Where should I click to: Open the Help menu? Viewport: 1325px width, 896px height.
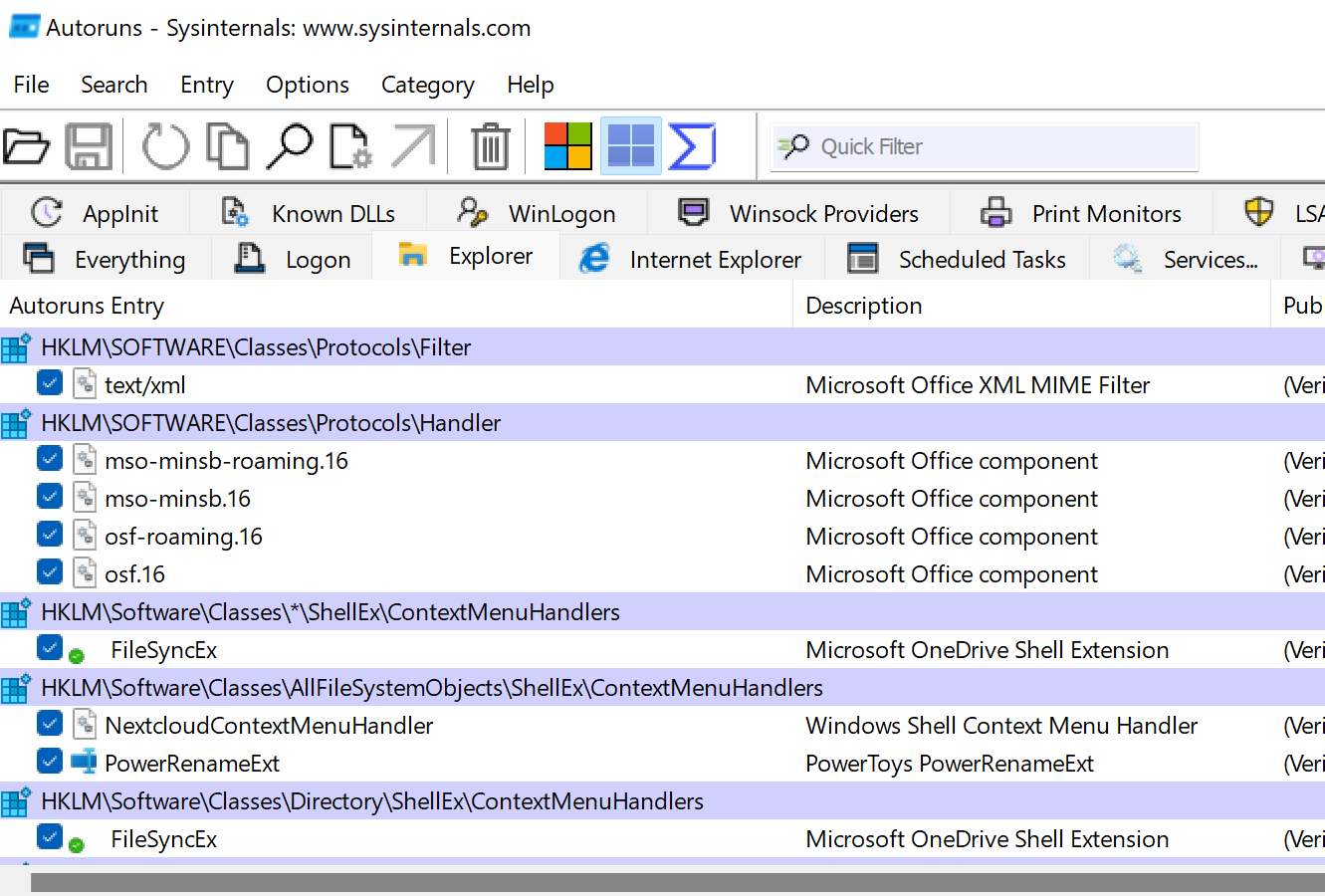point(531,85)
